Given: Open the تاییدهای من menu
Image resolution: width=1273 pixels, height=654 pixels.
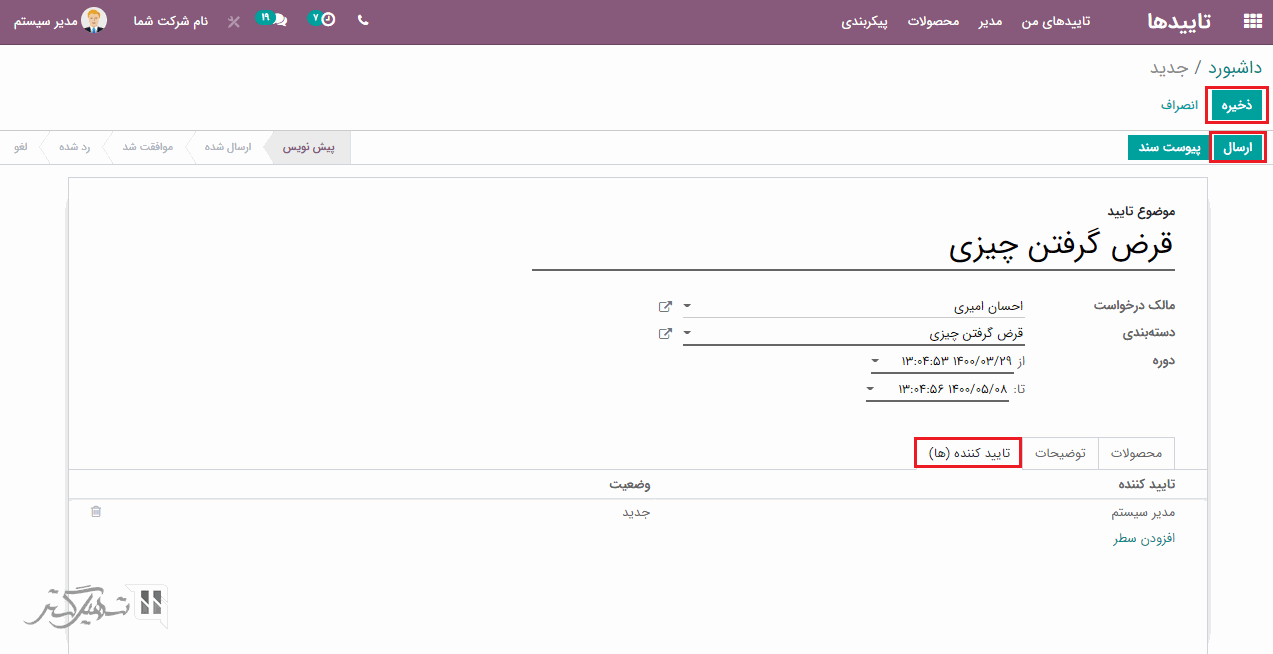Looking at the screenshot, I should click(x=1055, y=21).
